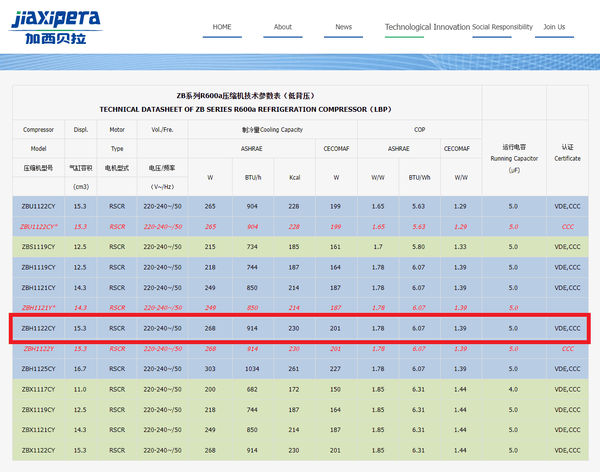Click the Join Us link

(554, 27)
